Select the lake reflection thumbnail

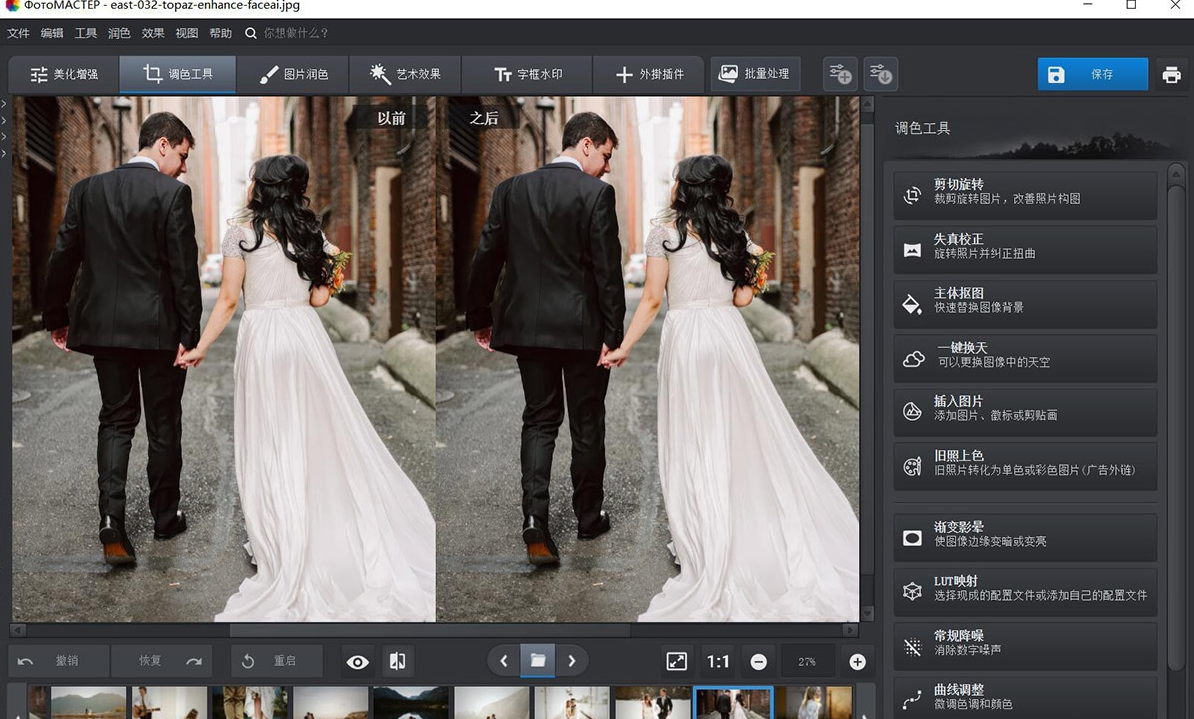pyautogui.click(x=410, y=702)
